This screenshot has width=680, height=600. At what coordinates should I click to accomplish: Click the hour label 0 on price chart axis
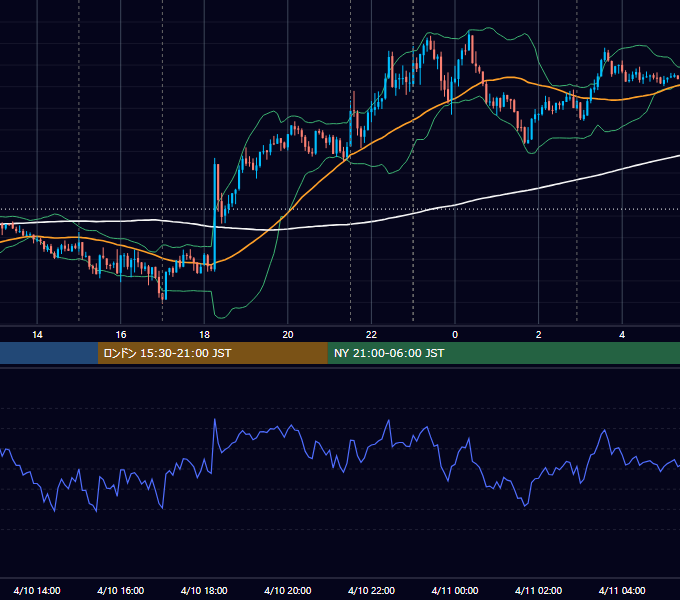(455, 335)
